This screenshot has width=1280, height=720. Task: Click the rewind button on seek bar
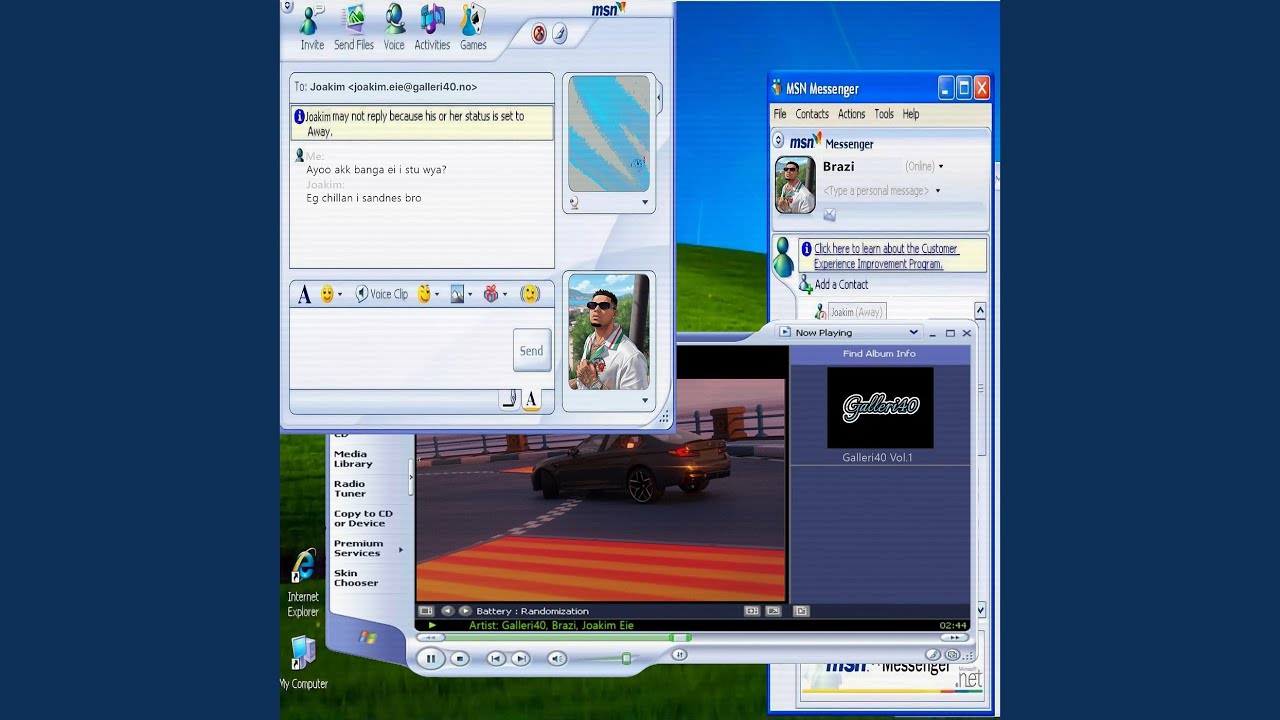pos(430,637)
